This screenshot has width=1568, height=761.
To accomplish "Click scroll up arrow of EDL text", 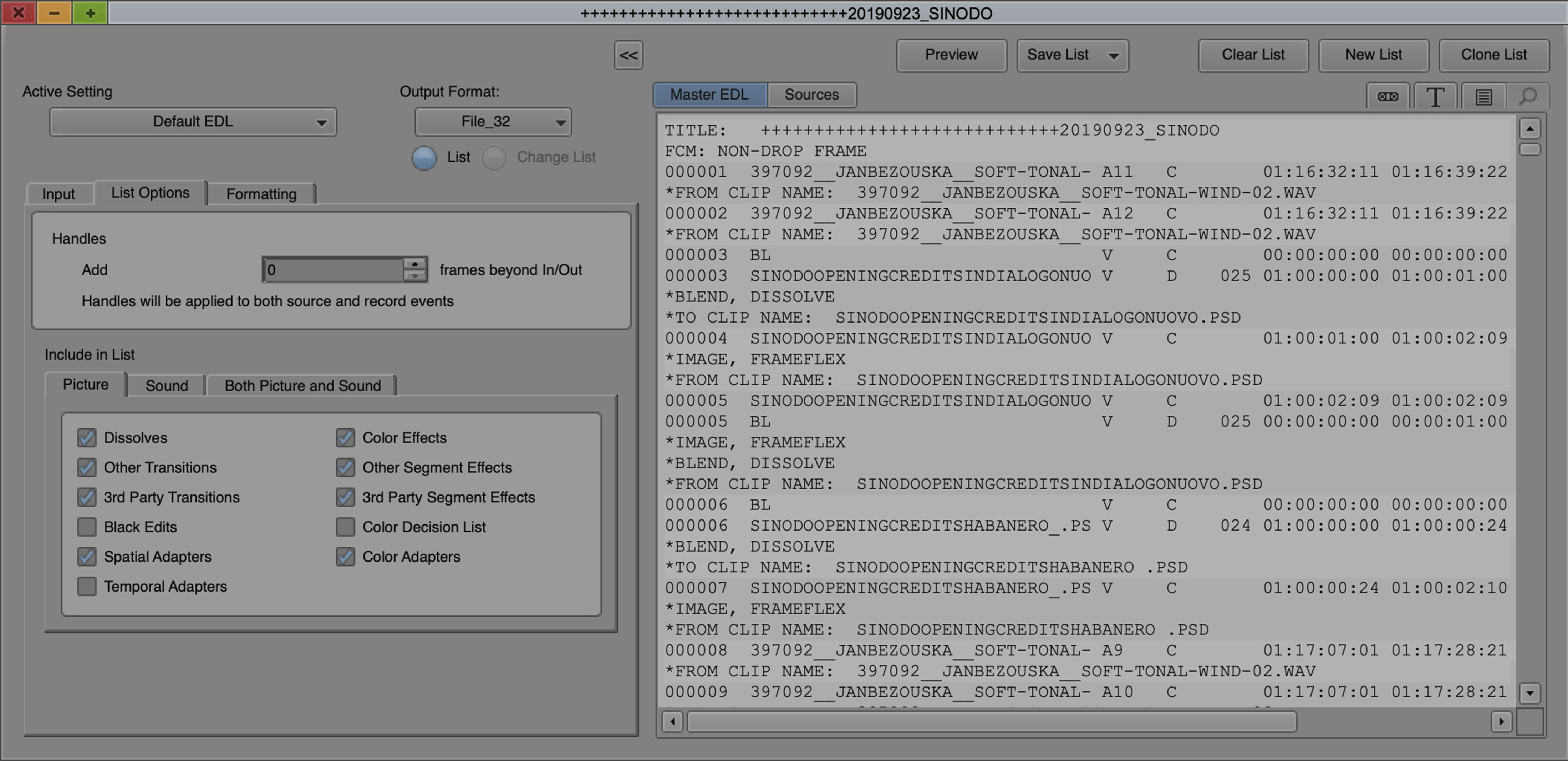I will pos(1529,128).
